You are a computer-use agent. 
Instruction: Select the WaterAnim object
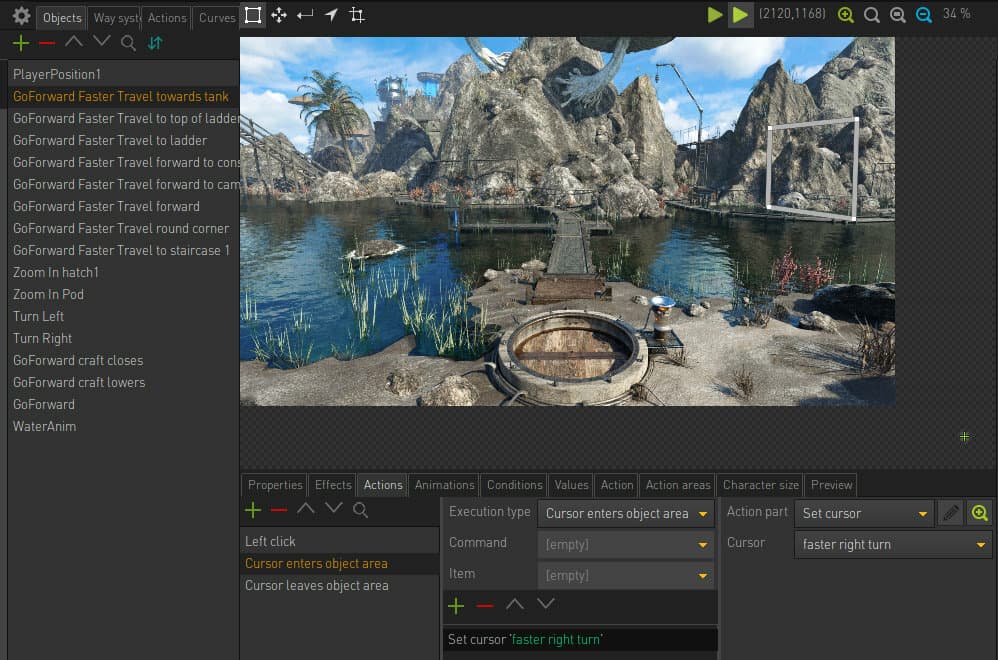click(123, 426)
